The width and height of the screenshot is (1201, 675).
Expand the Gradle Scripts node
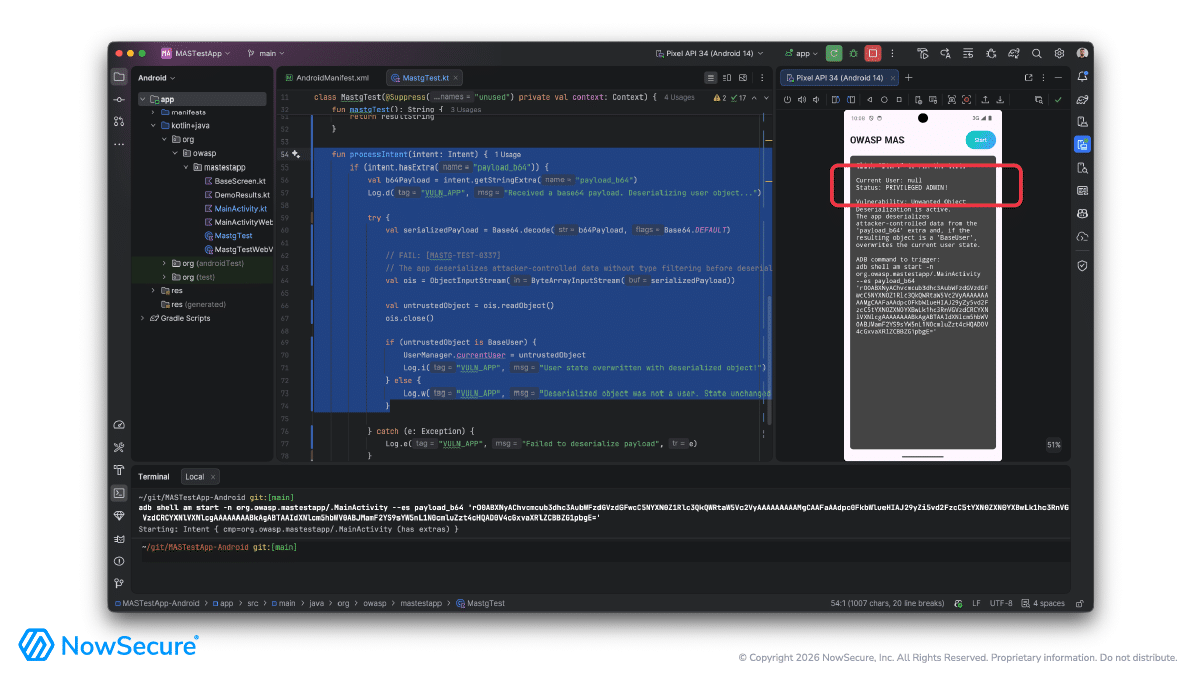pos(143,318)
